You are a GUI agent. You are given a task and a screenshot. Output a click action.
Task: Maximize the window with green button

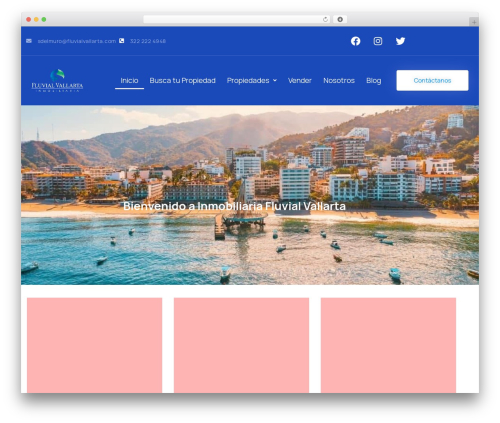(44, 19)
